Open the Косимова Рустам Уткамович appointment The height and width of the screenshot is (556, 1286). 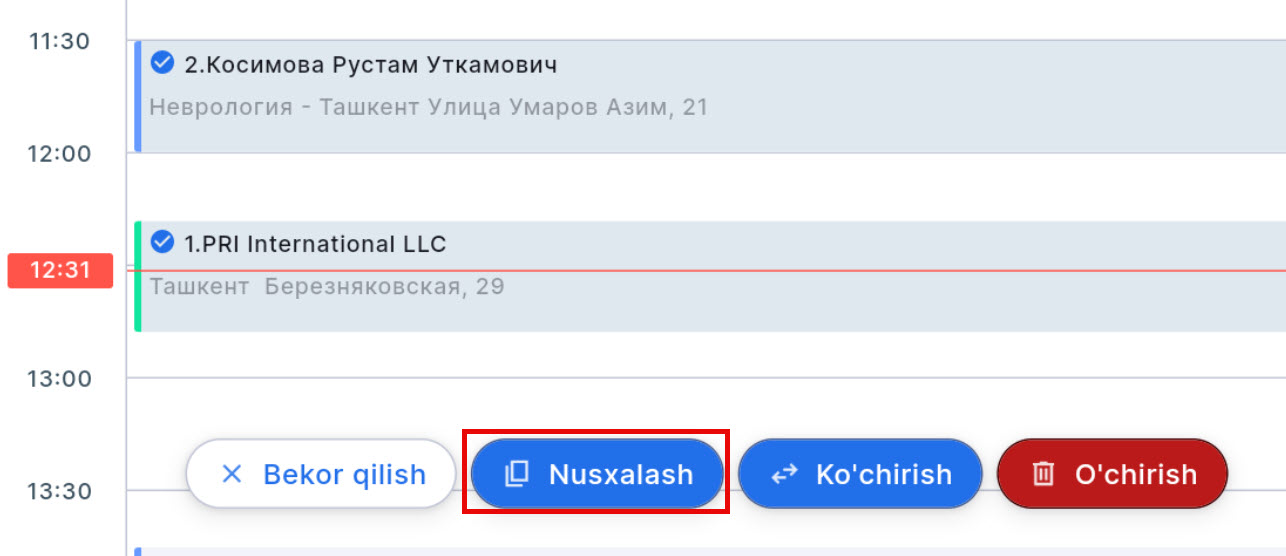[371, 65]
